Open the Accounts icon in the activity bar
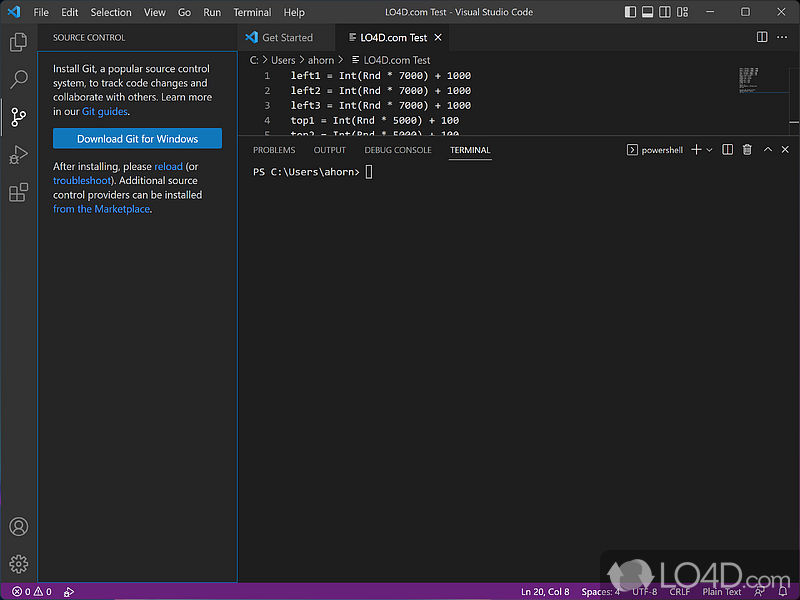800x600 pixels. [18, 526]
